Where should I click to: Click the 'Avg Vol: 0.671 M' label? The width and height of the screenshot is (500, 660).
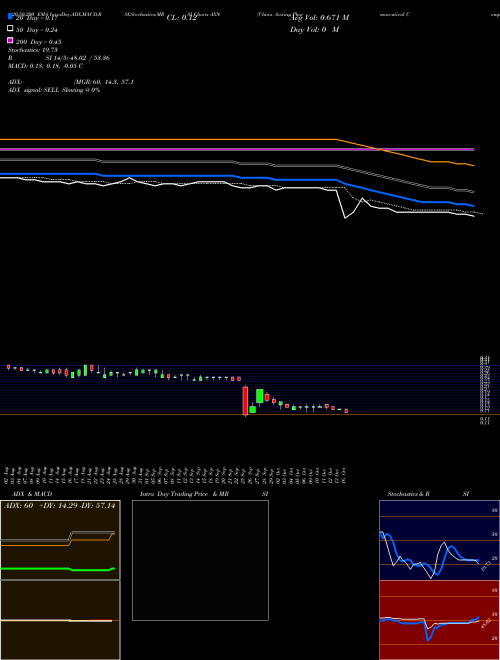coord(319,18)
